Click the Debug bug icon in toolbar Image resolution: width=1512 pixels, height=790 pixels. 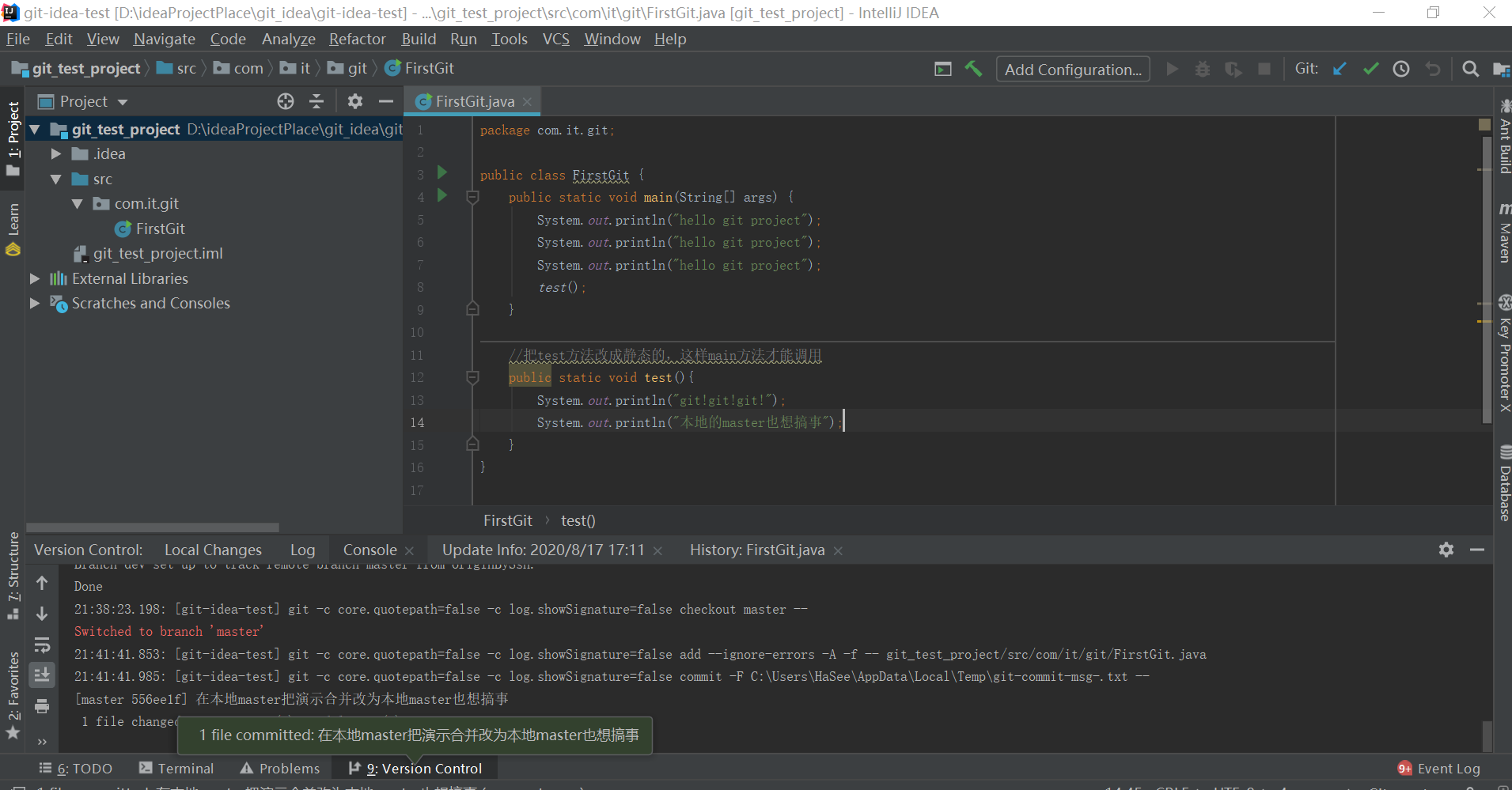pyautogui.click(x=1203, y=69)
